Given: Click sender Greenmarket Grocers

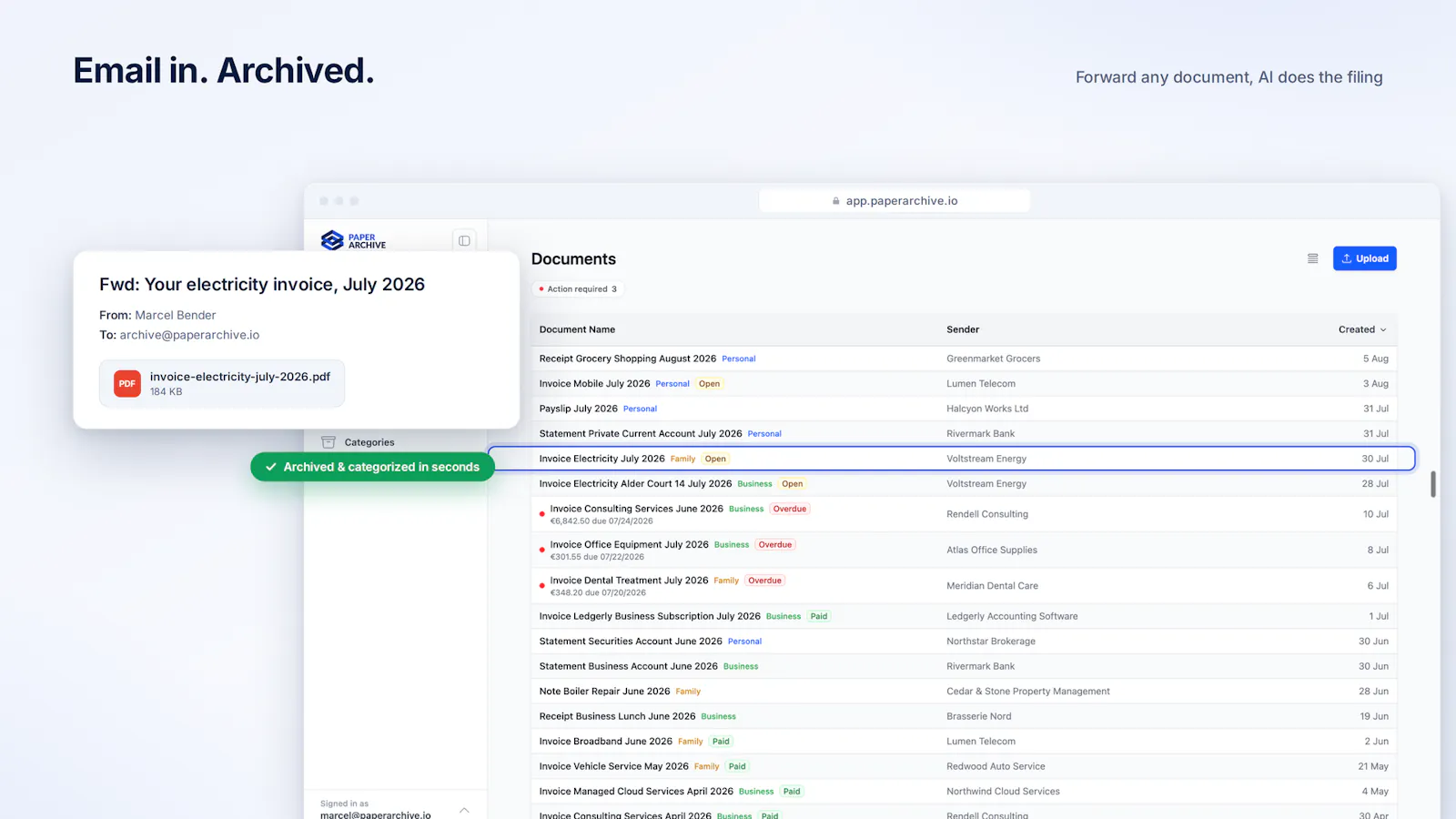Looking at the screenshot, I should pos(993,359).
